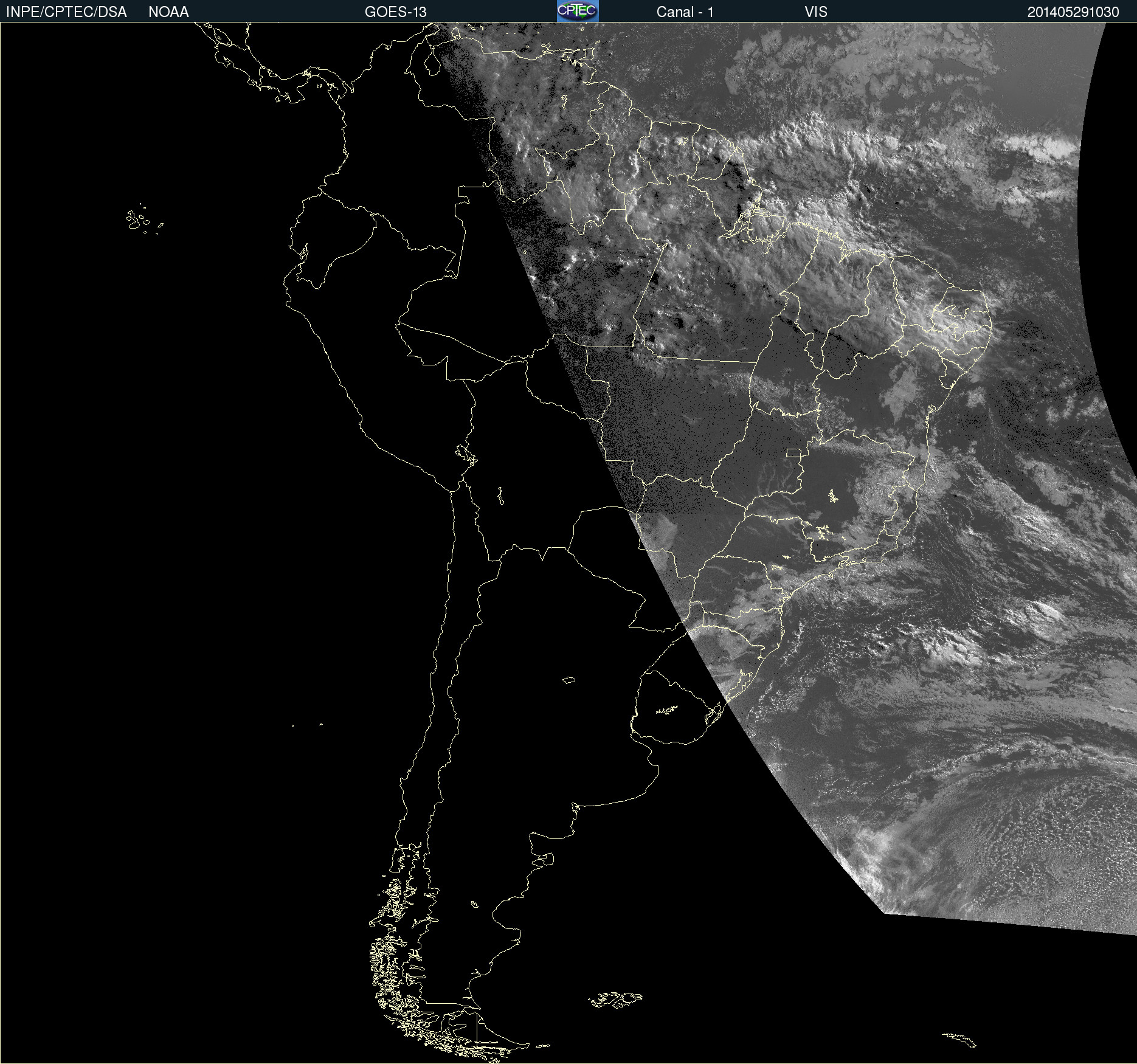1137x1064 pixels.
Task: Click the GOES-13 satellite label
Action: (x=396, y=12)
